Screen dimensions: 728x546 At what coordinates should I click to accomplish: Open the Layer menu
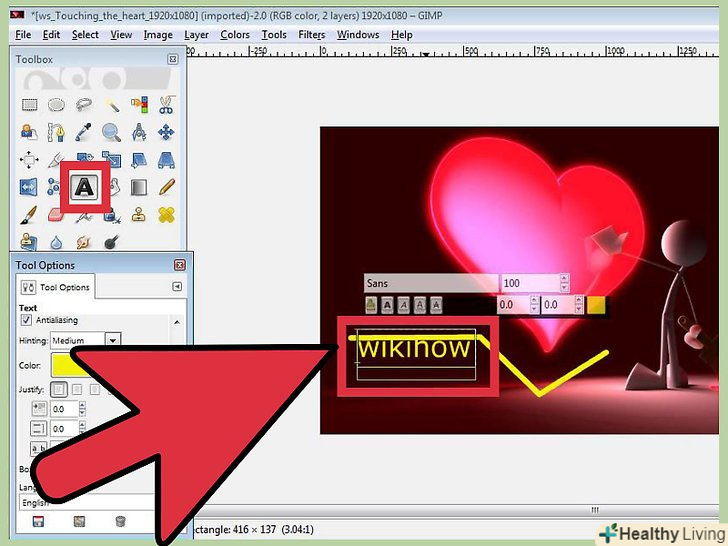196,35
